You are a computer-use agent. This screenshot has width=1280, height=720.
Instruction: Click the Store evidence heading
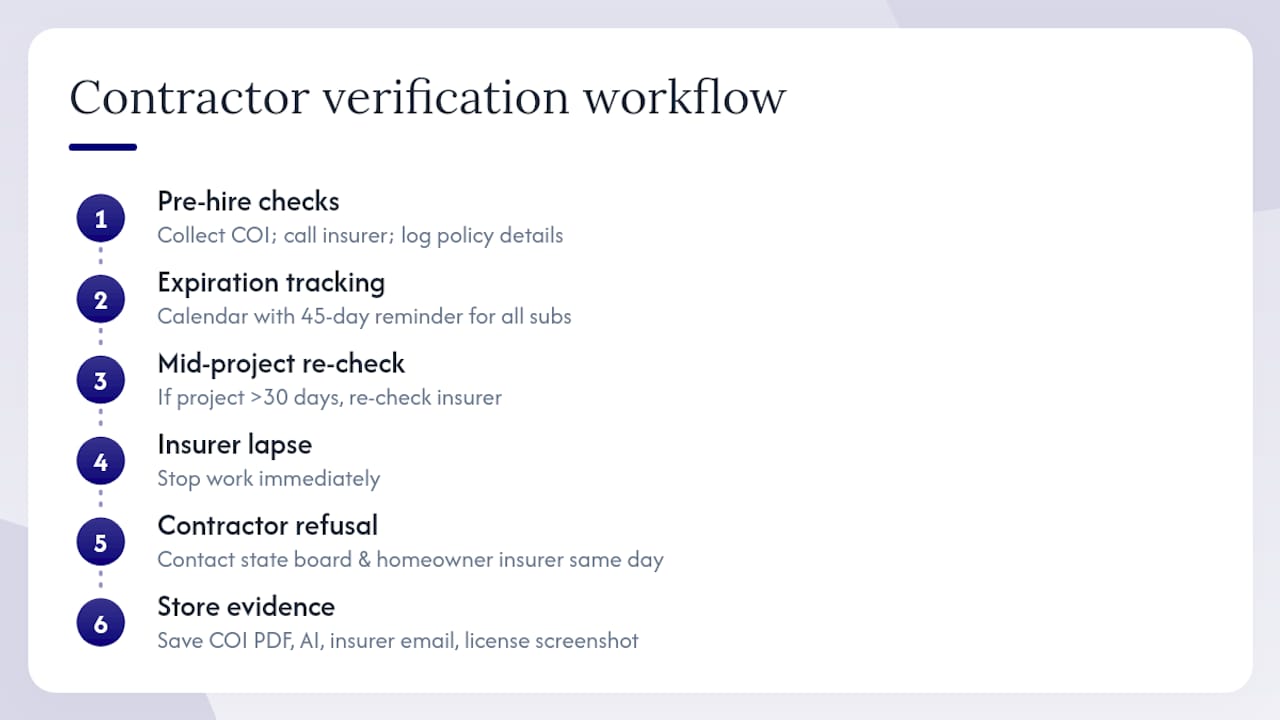pos(246,606)
